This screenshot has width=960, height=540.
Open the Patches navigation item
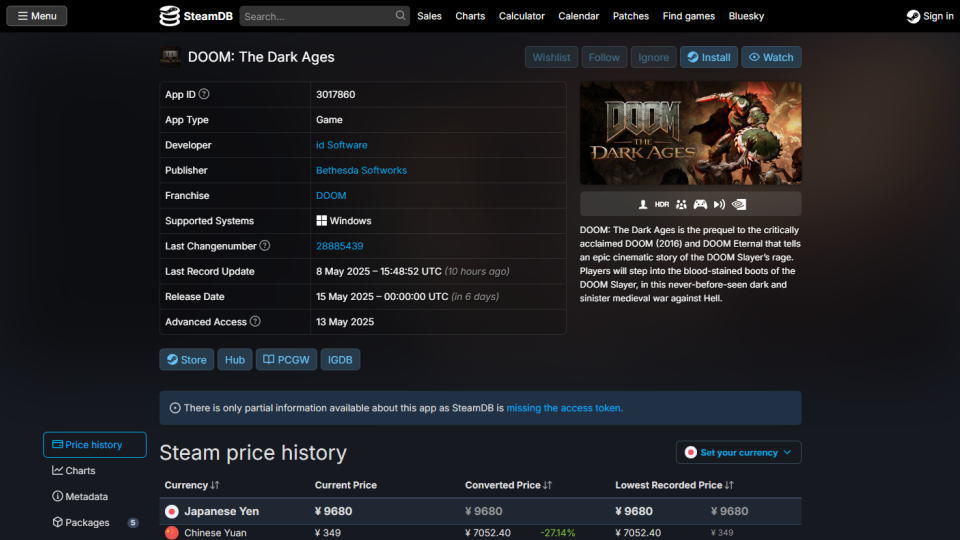click(631, 16)
